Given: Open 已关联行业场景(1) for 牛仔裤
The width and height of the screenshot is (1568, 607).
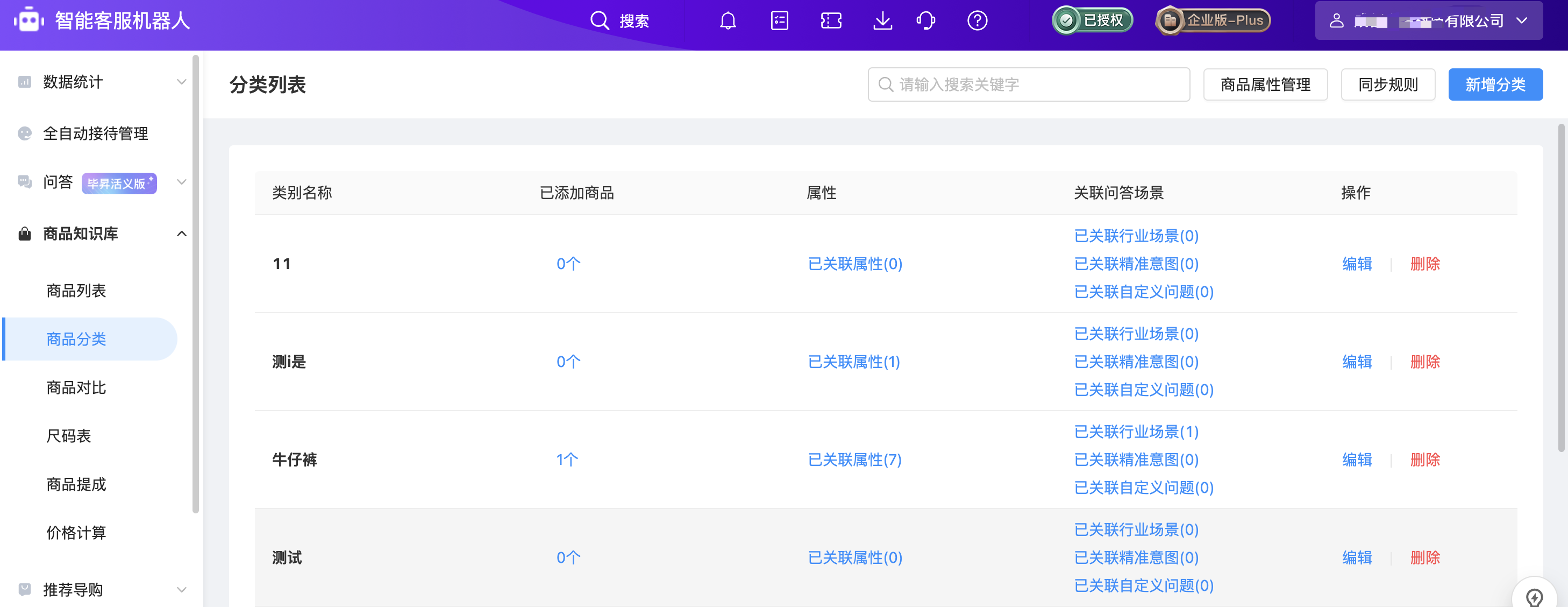Looking at the screenshot, I should tap(1136, 432).
